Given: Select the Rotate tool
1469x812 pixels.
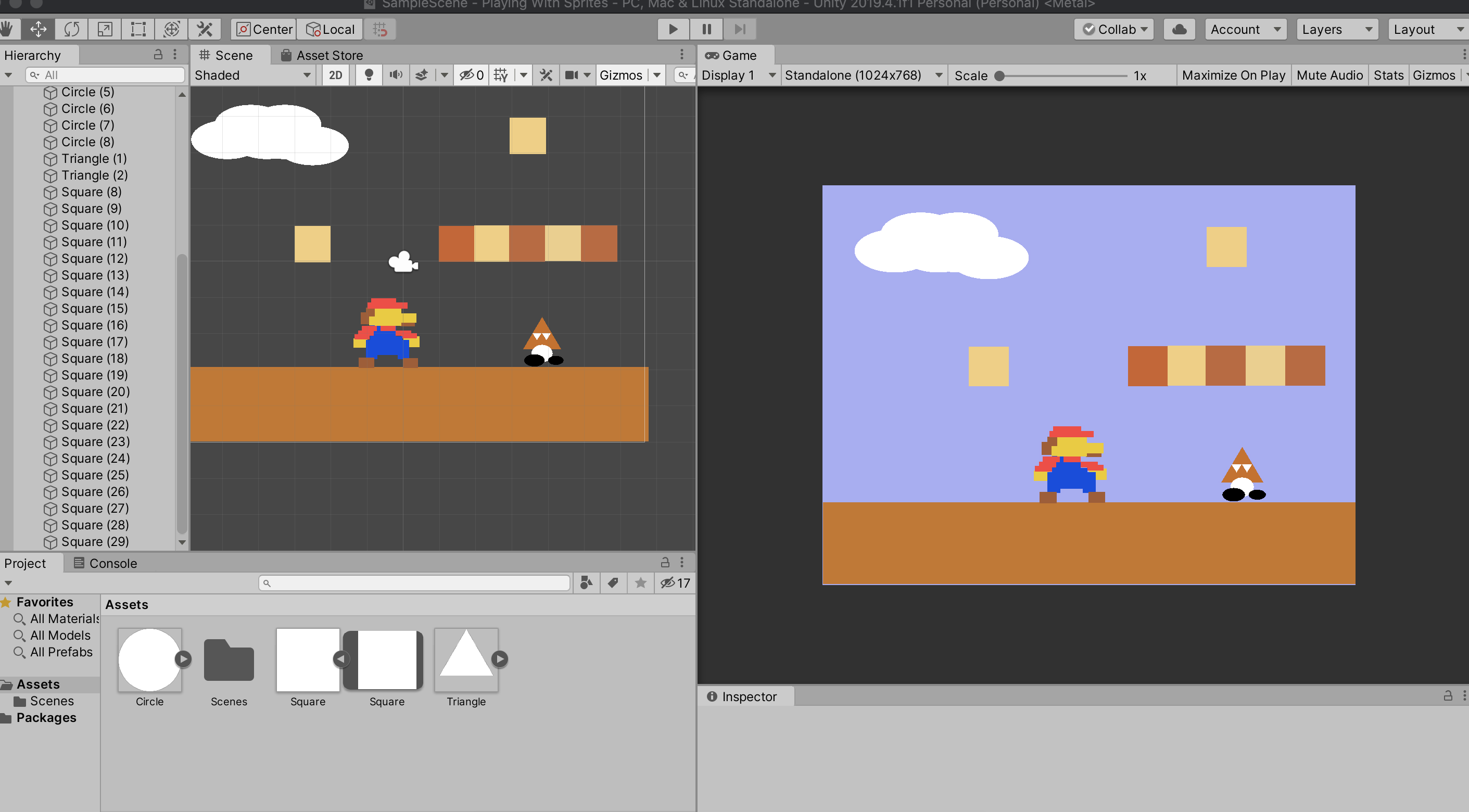Looking at the screenshot, I should coord(72,29).
